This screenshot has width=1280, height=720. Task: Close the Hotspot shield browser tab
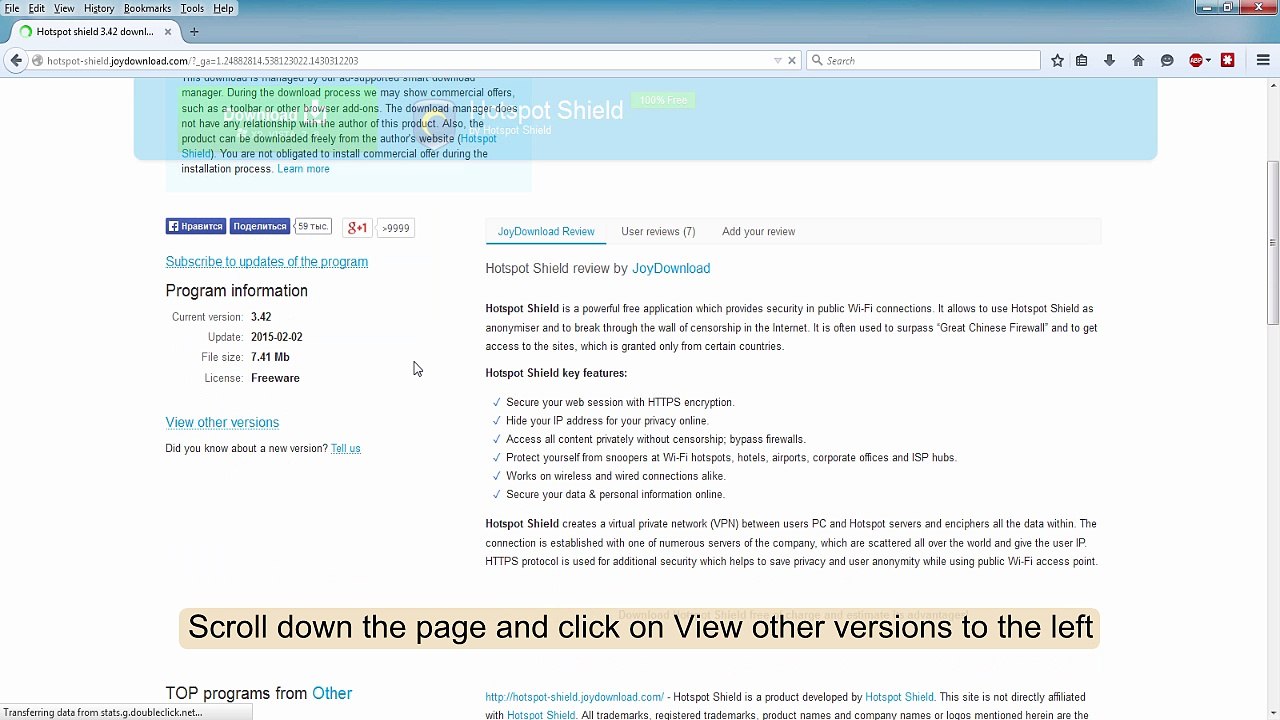coord(168,32)
